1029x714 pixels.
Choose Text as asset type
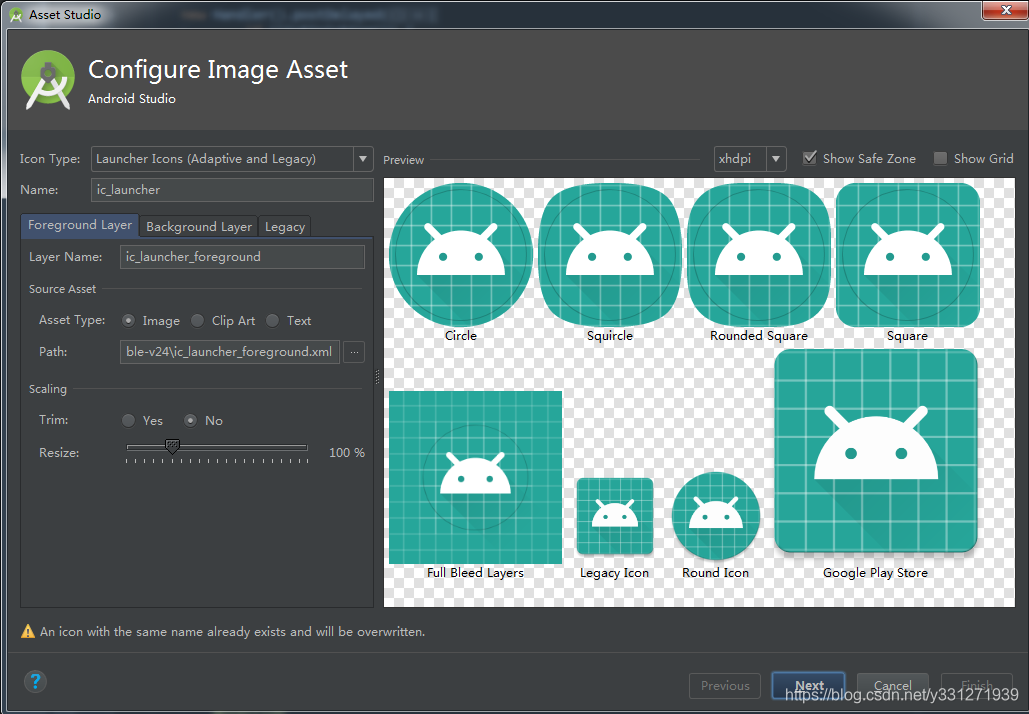pyautogui.click(x=272, y=321)
